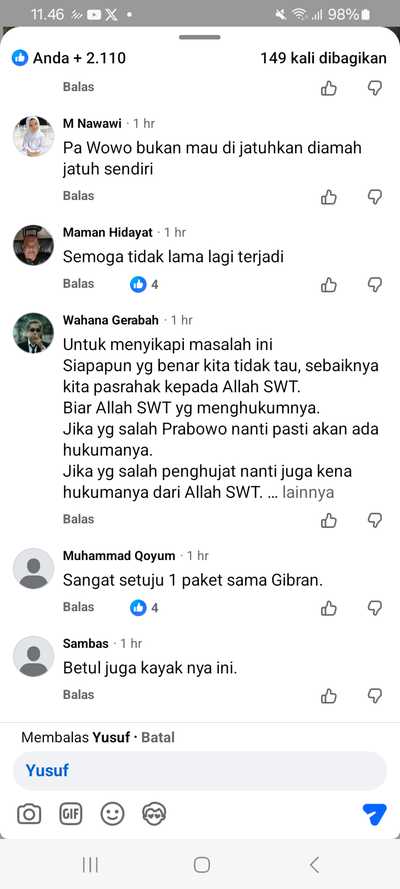400x889 pixels.
Task: Open the emoji picker
Action: 112,815
